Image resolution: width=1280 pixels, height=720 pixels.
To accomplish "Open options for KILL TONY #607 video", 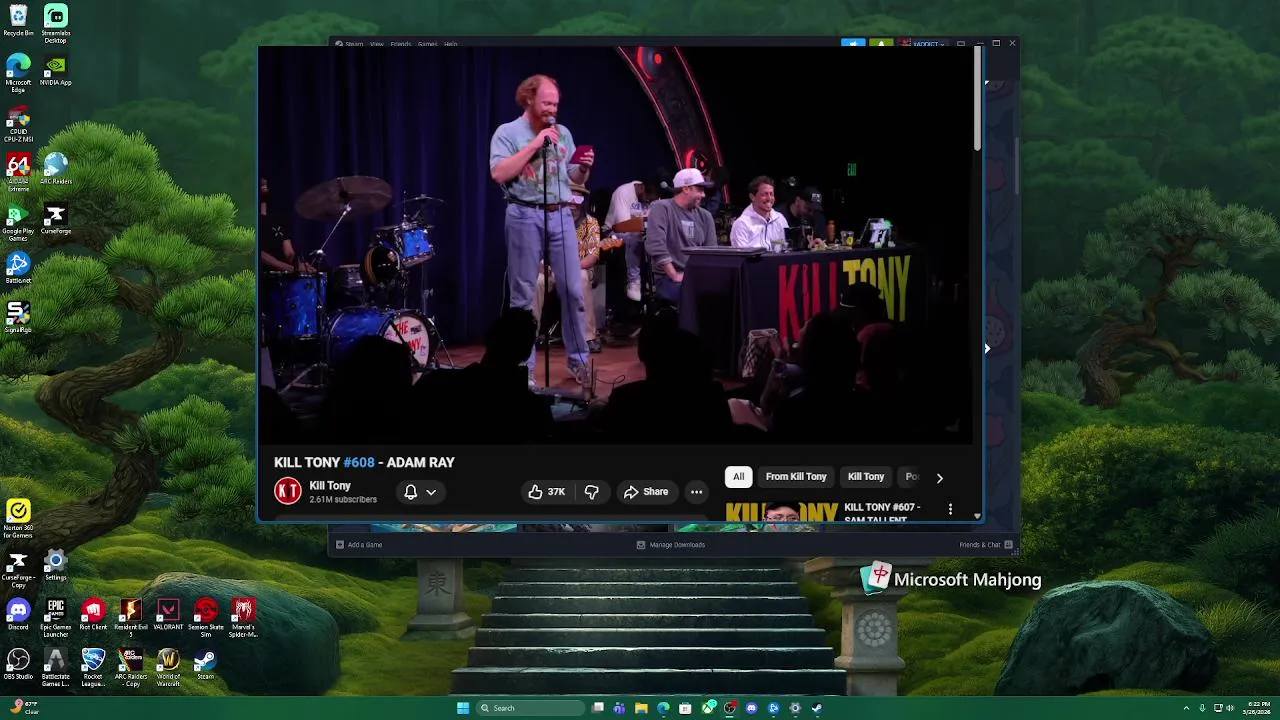I will (950, 509).
